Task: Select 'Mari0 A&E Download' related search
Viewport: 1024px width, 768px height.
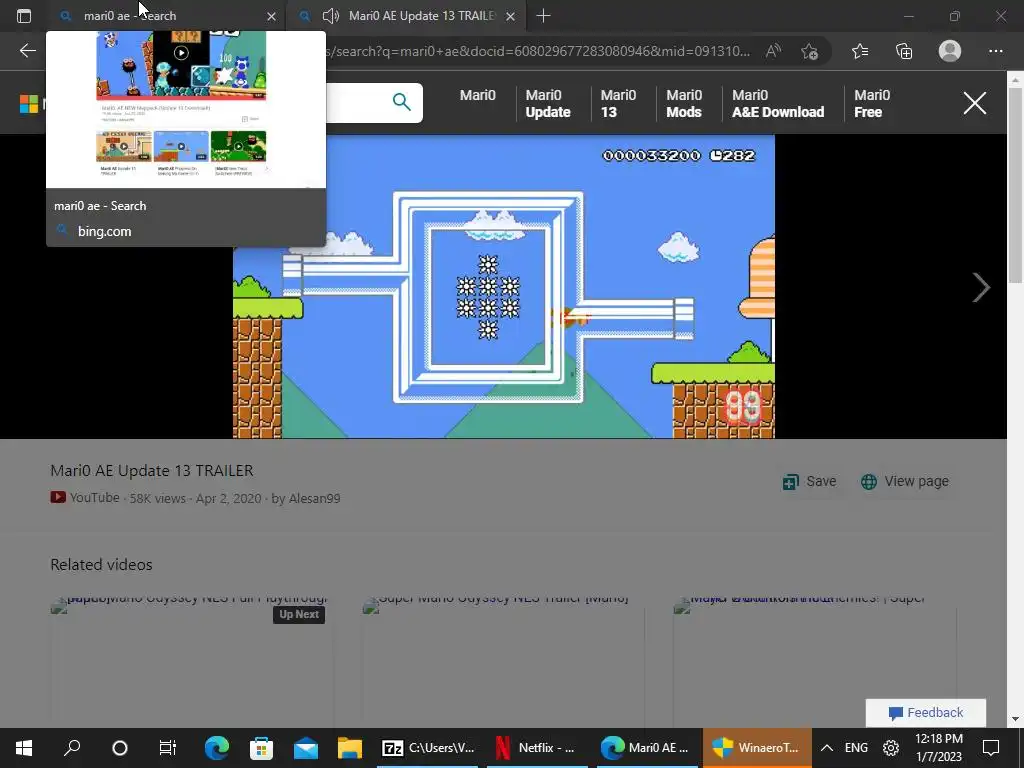Action: point(778,103)
